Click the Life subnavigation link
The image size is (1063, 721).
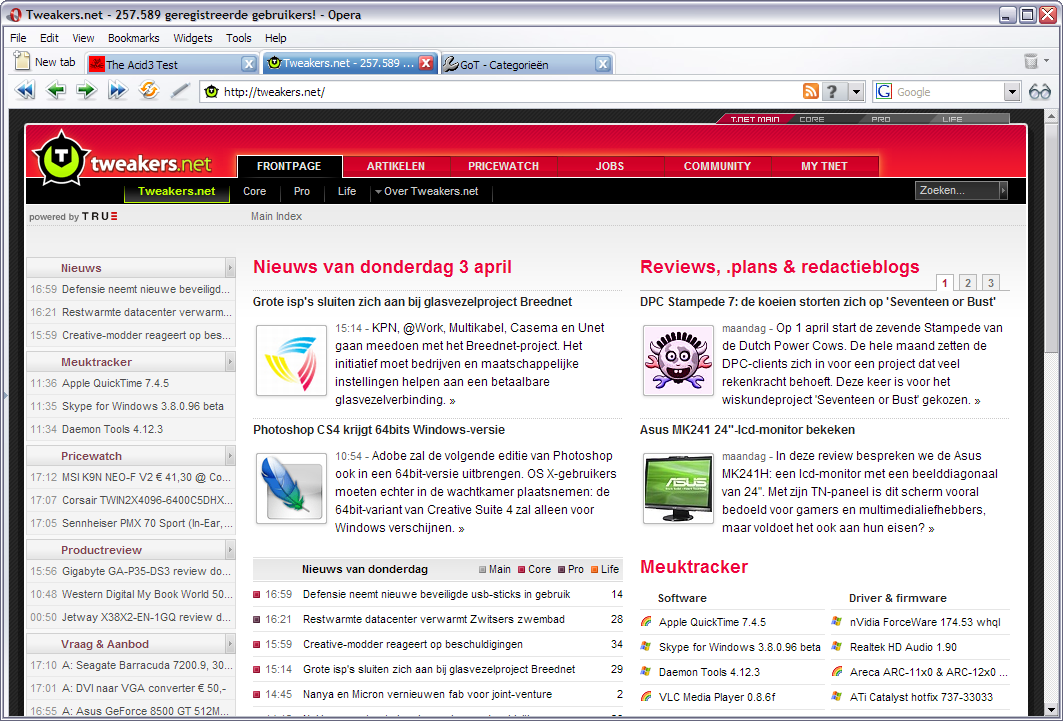[x=346, y=191]
